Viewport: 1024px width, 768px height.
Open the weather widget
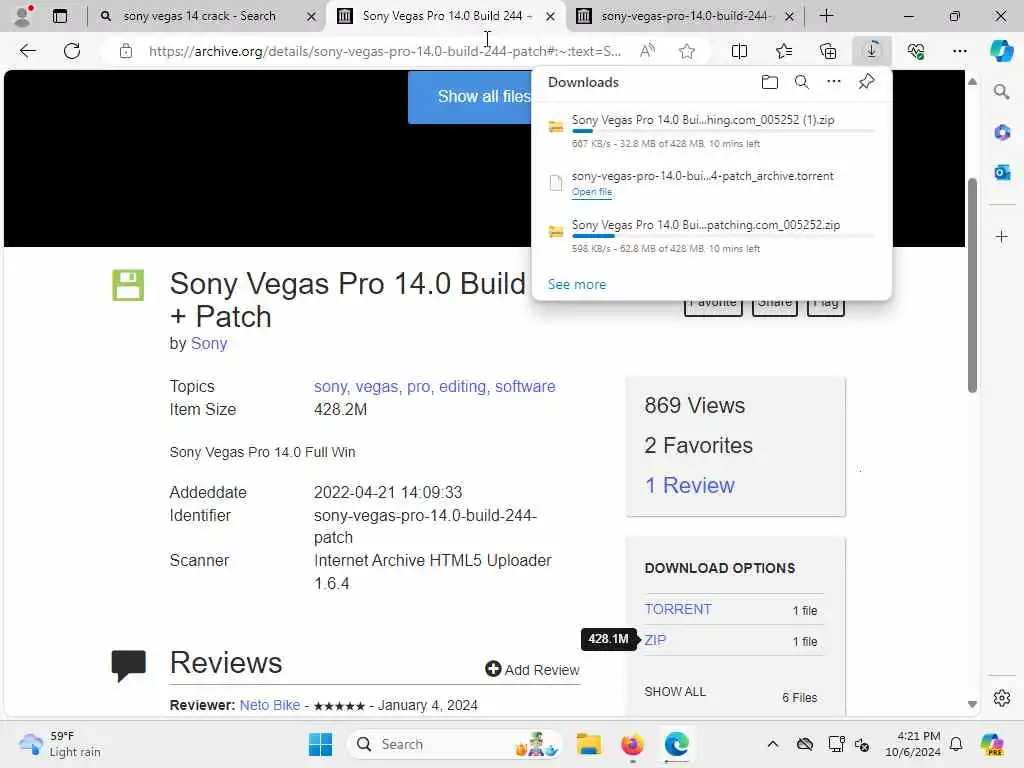point(60,744)
